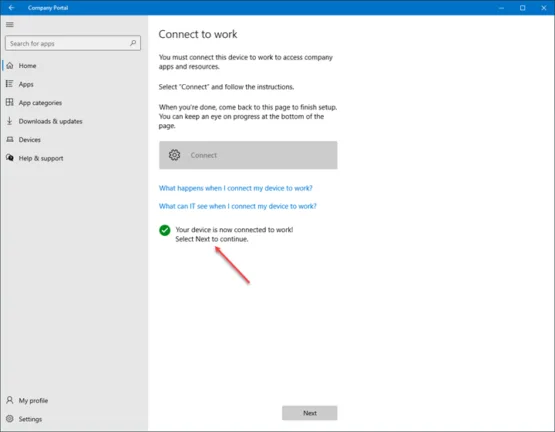Close the Company Portal window

(x=544, y=7)
